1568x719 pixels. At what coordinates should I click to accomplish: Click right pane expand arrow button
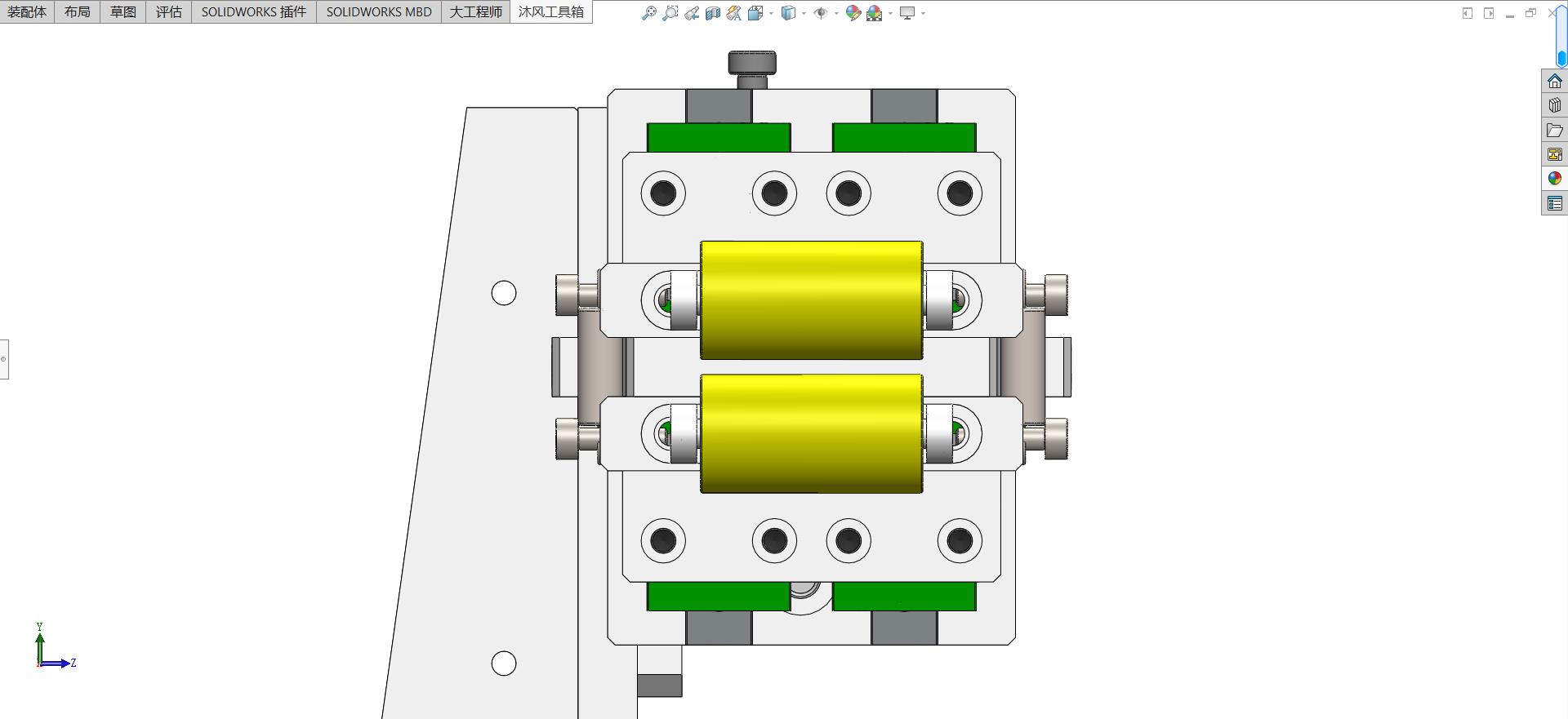click(1489, 13)
